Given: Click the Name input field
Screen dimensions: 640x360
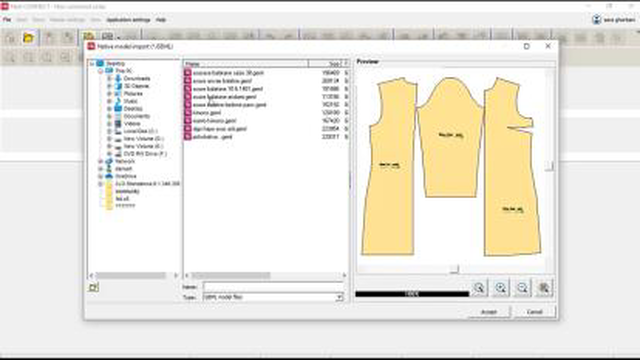Looking at the screenshot, I should coord(273,287).
